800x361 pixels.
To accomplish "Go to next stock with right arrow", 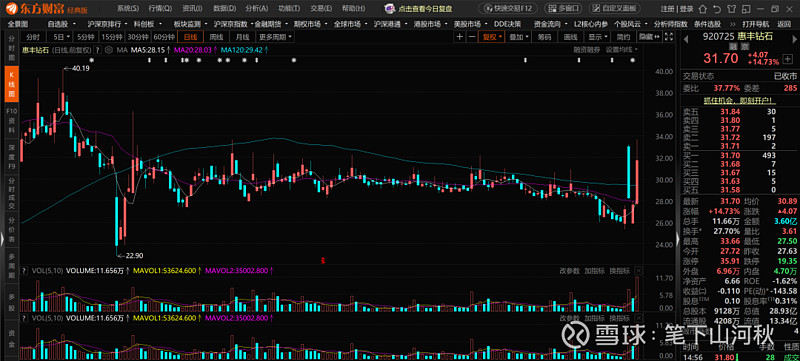I will coord(794,39).
